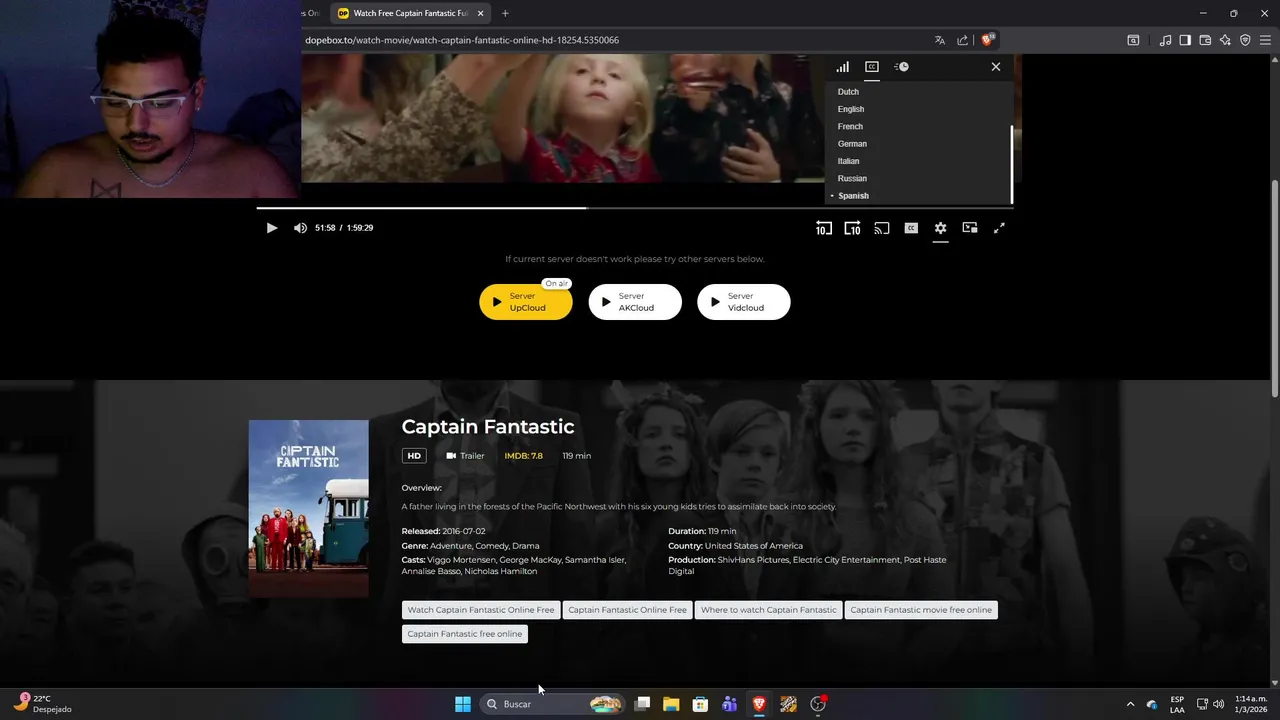The image size is (1280, 720).
Task: Watch the Captain Fantastic Trailer
Action: click(x=465, y=456)
